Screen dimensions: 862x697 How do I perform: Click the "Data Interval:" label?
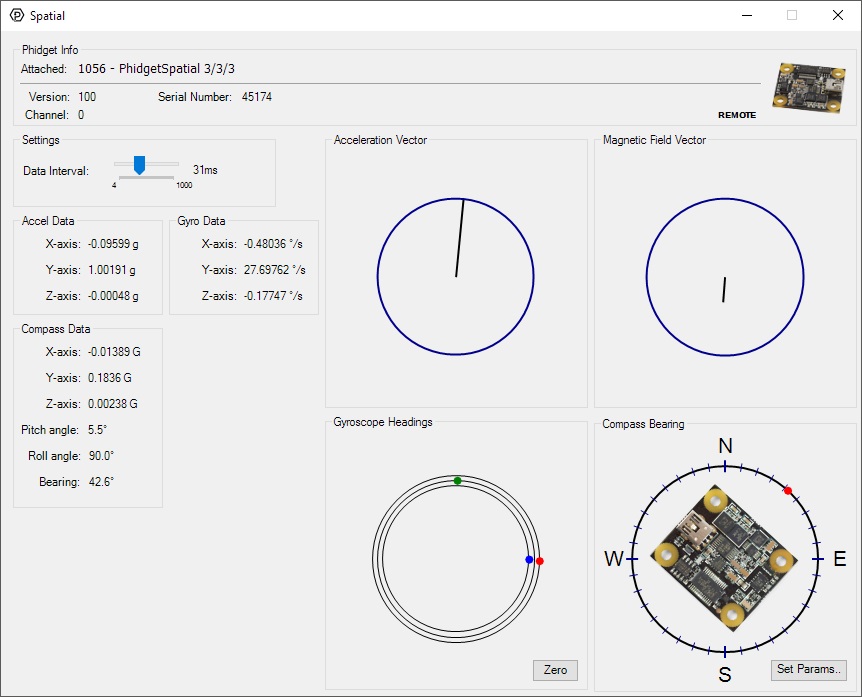pyautogui.click(x=56, y=171)
